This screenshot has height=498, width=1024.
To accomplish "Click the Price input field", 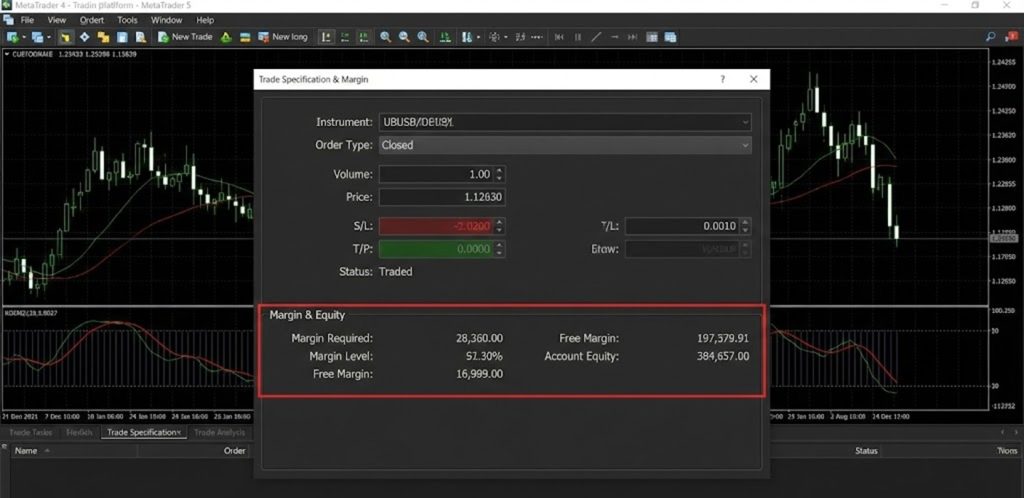I will 442,197.
